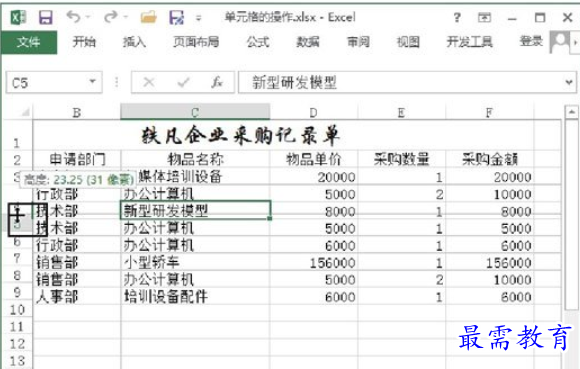Click the Excel application icon

coord(18,17)
